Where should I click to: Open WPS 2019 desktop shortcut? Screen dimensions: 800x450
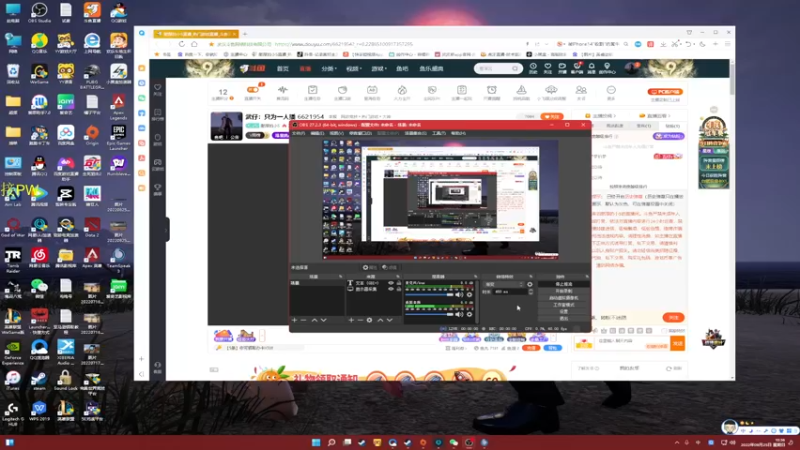coord(39,411)
